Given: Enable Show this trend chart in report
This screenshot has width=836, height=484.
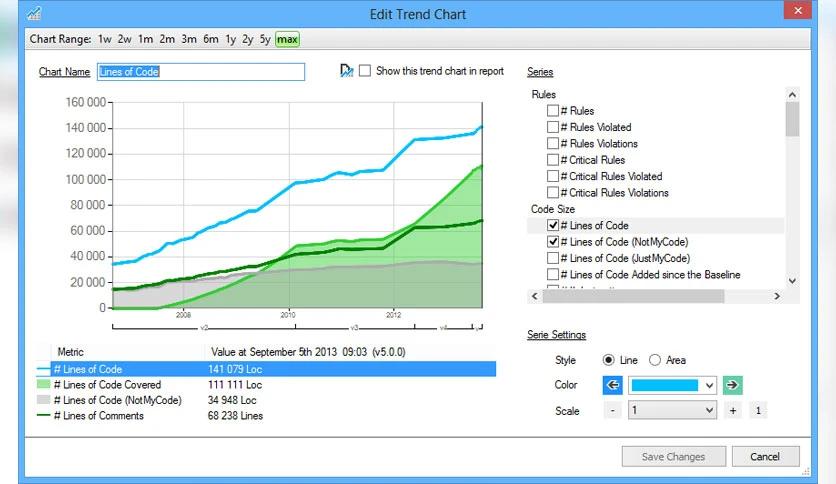Looking at the screenshot, I should point(365,71).
